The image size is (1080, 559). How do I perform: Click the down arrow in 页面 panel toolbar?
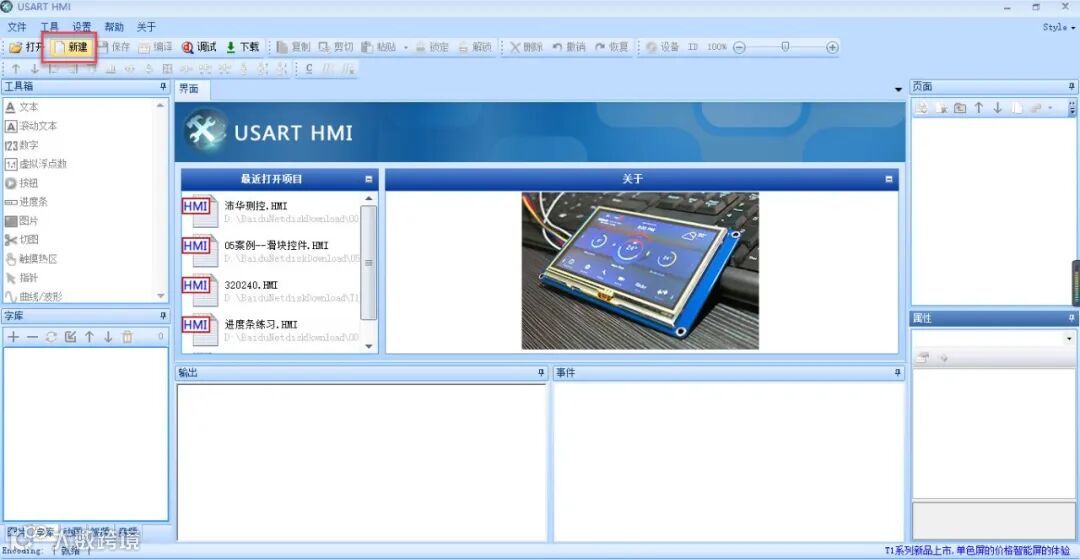coord(997,108)
